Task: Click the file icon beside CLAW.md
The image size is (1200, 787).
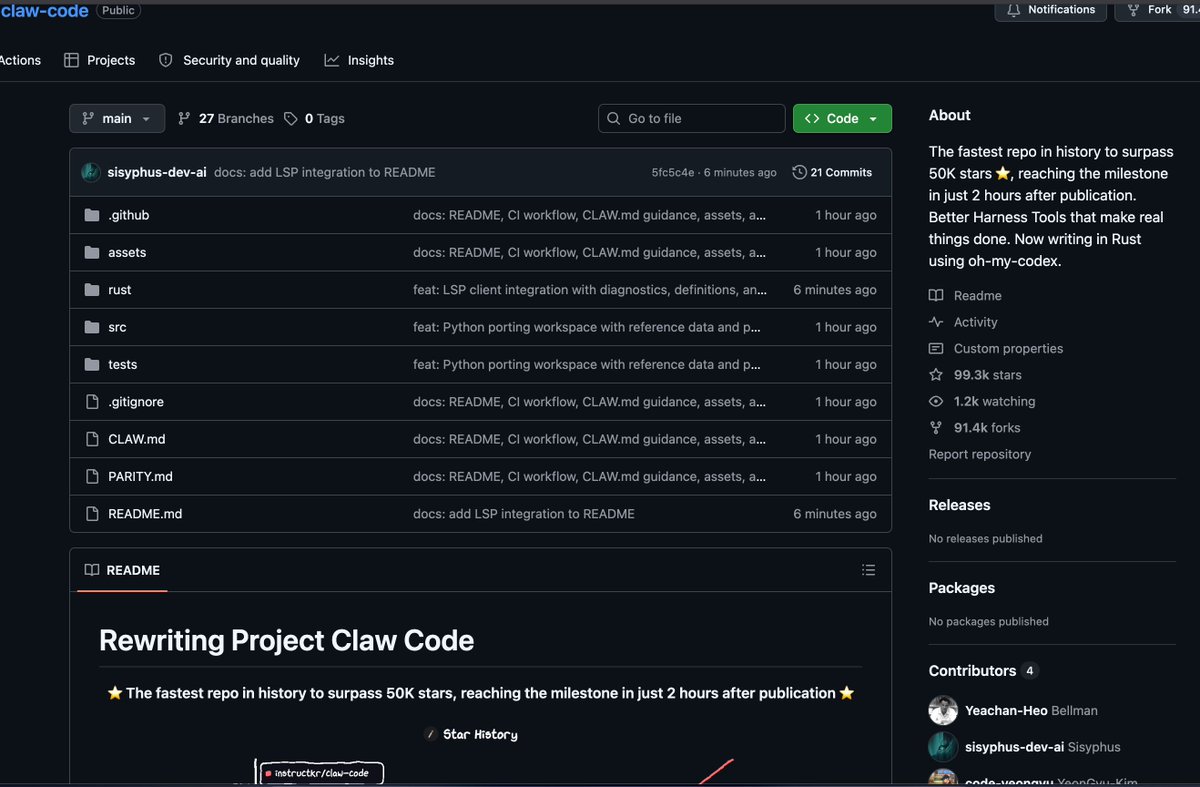Action: tap(92, 439)
